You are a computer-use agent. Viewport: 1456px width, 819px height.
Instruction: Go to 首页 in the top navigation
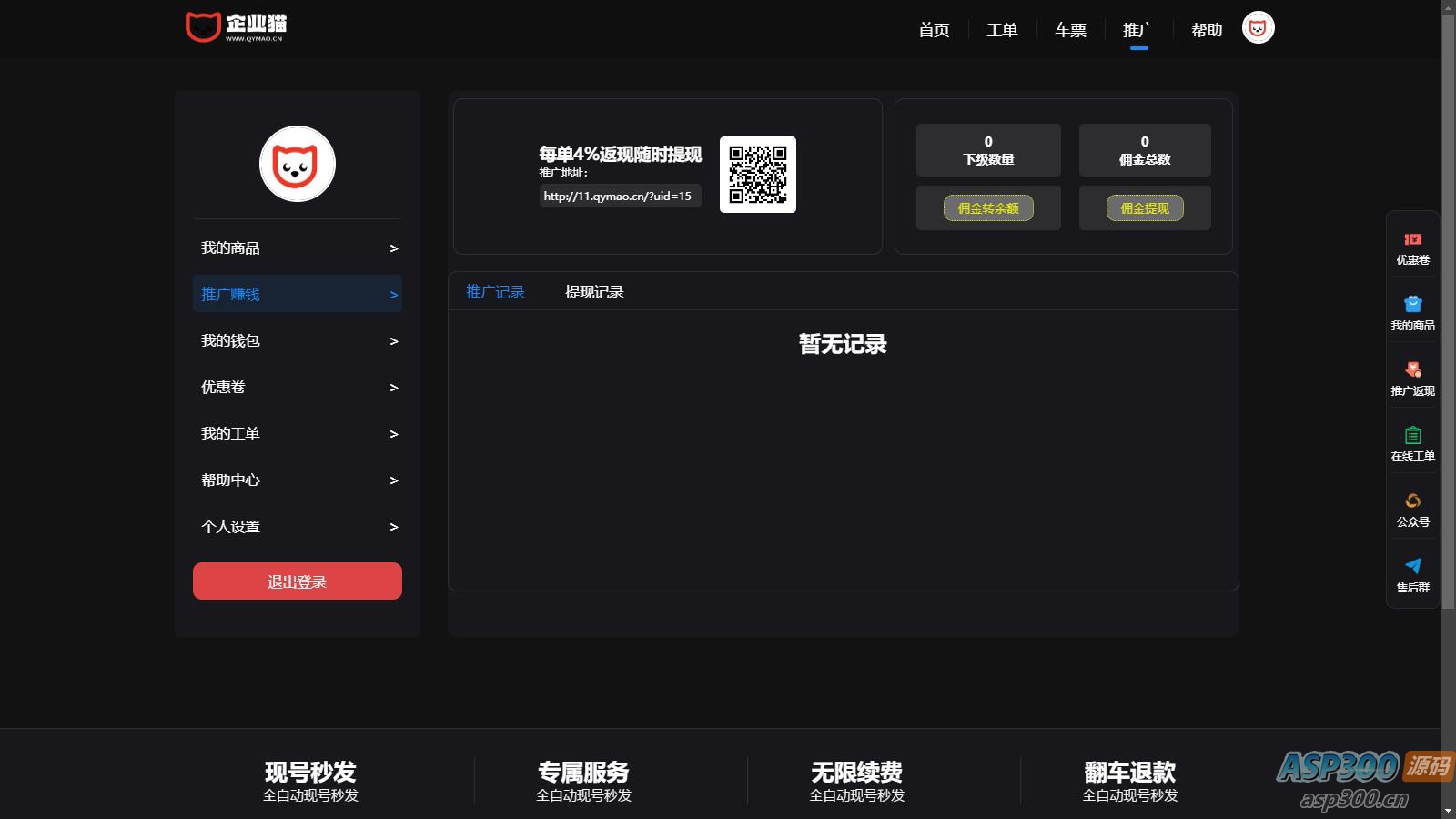click(934, 30)
